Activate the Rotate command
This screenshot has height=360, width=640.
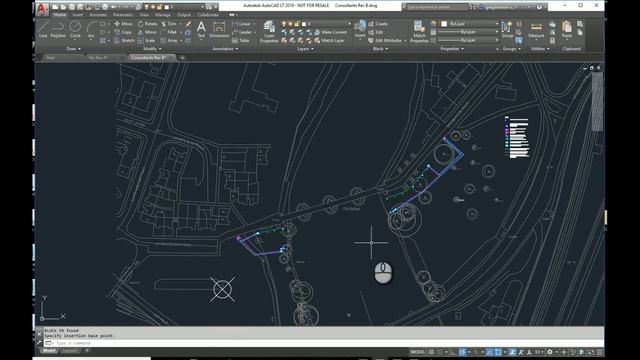[x=148, y=24]
